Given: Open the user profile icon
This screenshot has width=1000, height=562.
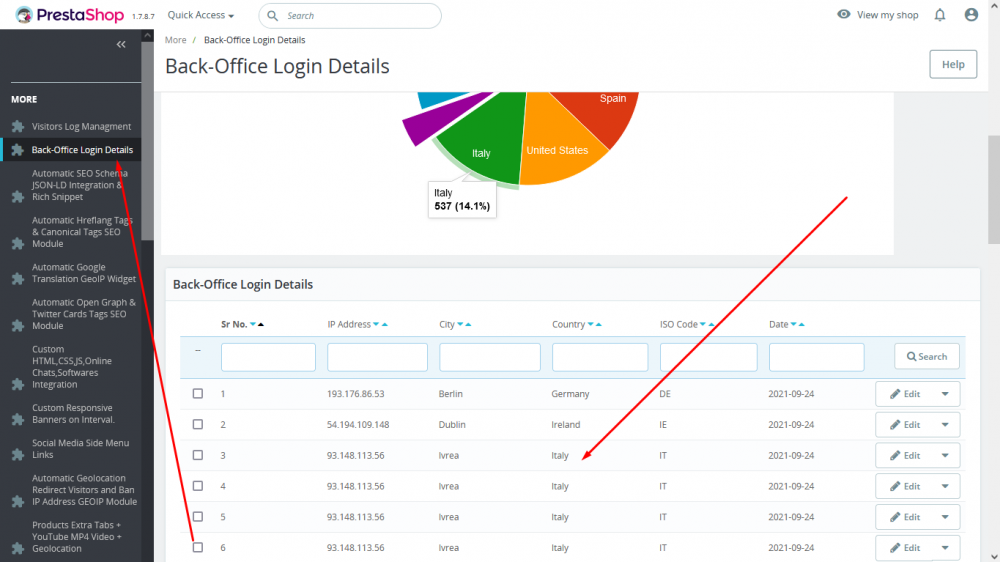Looking at the screenshot, I should [x=971, y=15].
